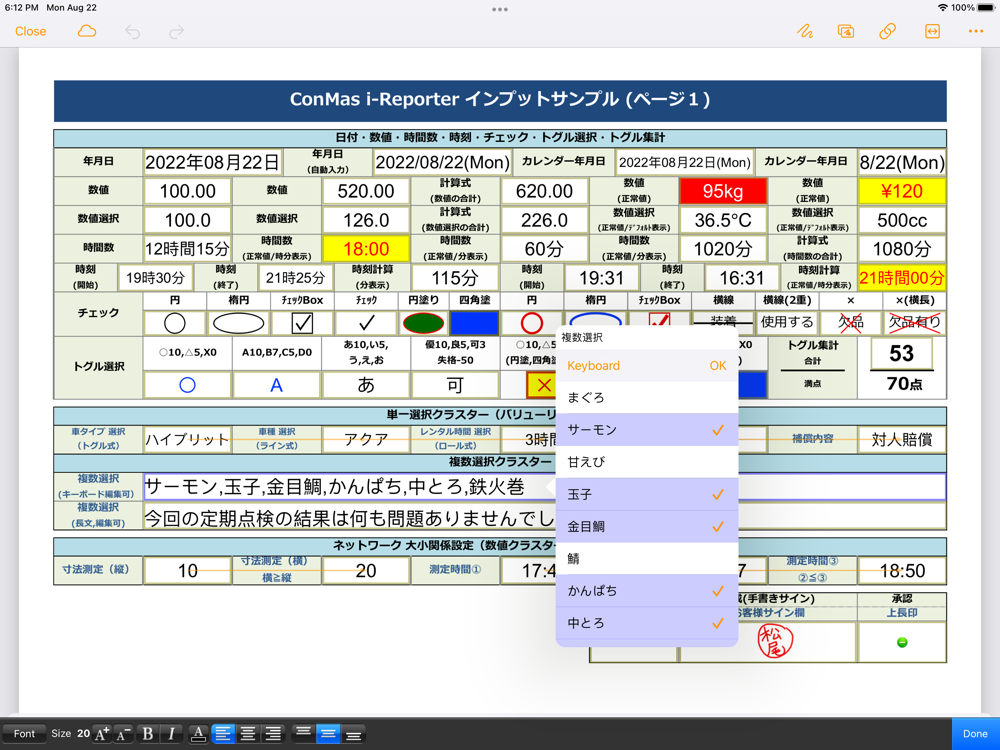1000x750 pixels.
Task: Click the redo arrow icon
Action: (176, 31)
